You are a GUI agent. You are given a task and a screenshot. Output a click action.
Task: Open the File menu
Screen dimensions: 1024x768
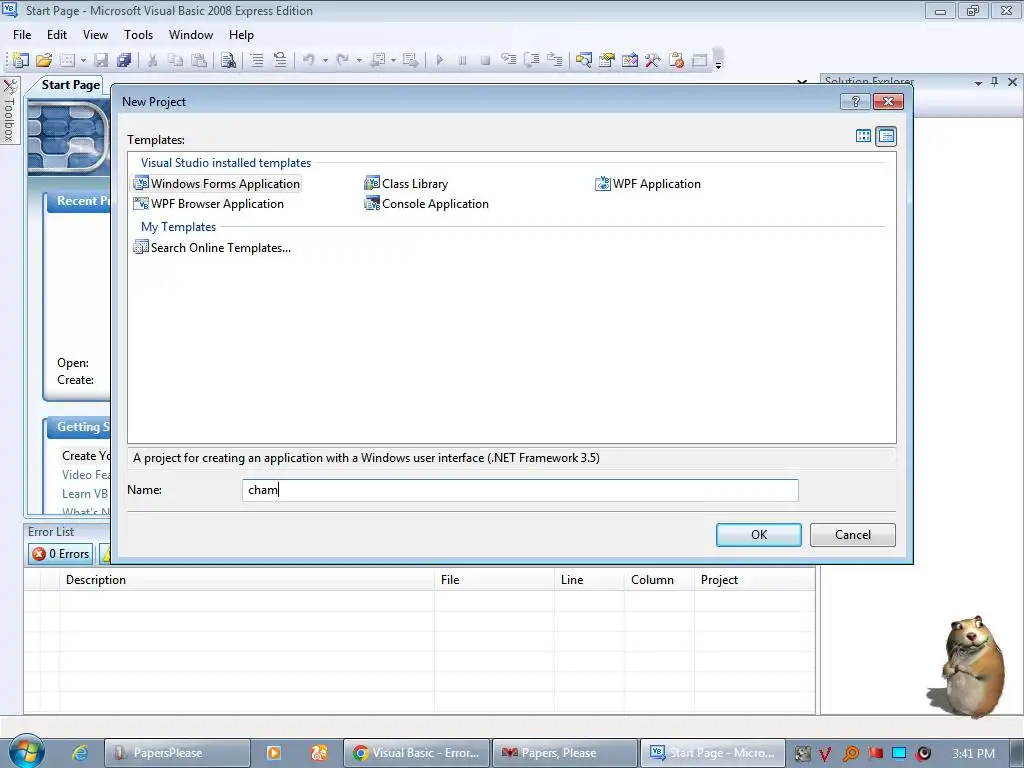22,35
